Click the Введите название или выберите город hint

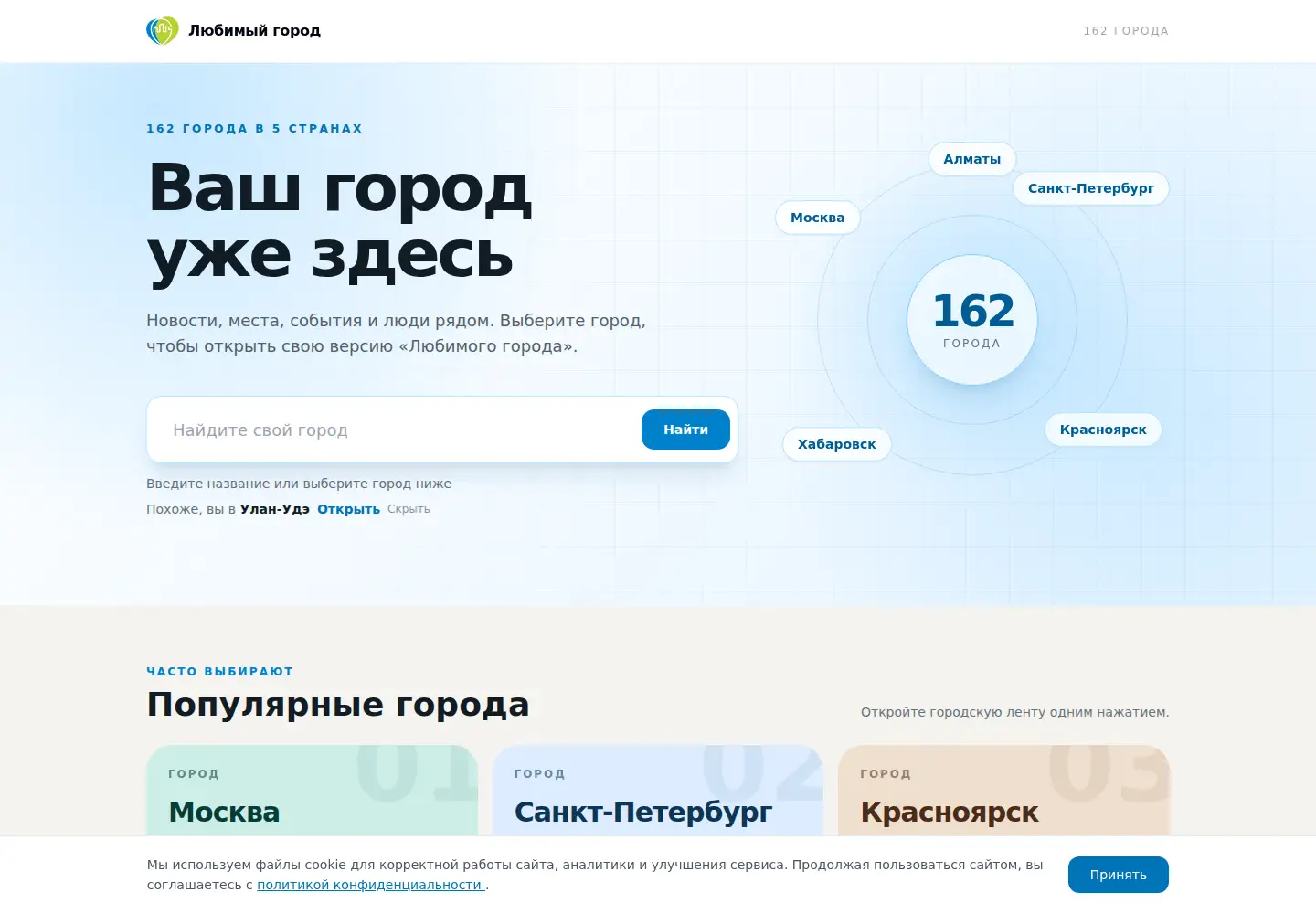tap(299, 484)
